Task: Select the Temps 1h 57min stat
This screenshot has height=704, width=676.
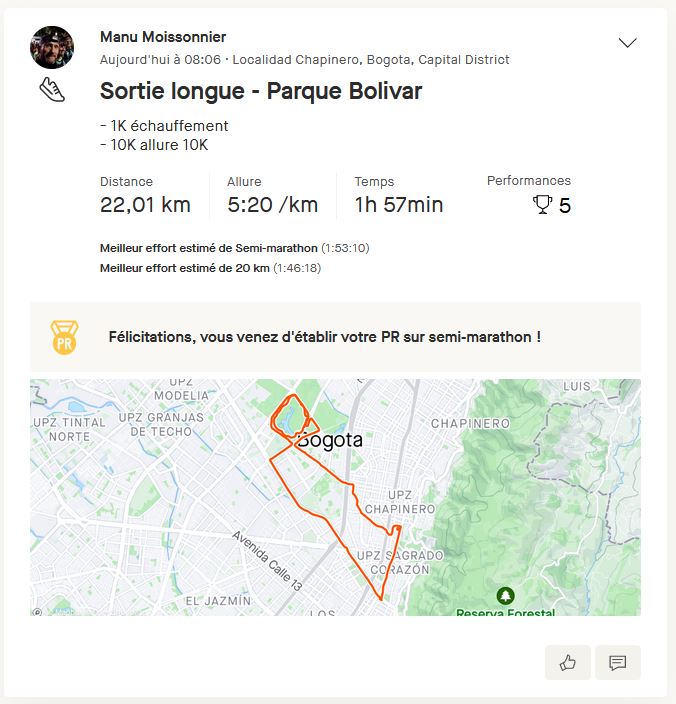Action: pyautogui.click(x=398, y=195)
